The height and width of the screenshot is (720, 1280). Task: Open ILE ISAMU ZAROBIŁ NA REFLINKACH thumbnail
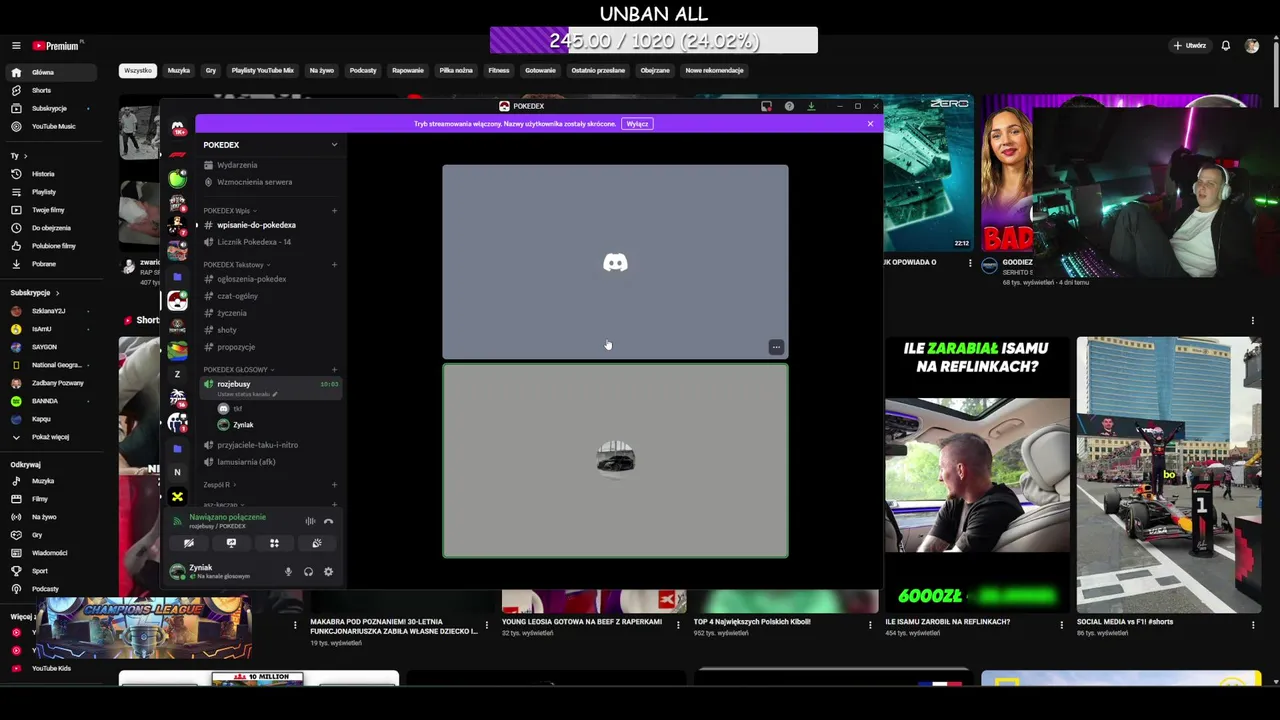(977, 475)
